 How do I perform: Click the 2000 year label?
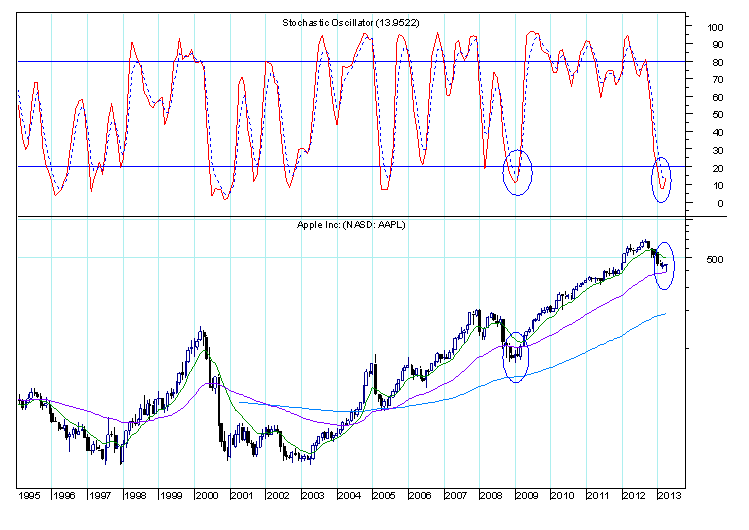(207, 495)
